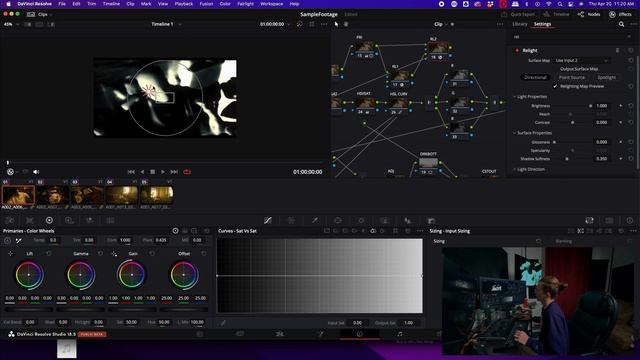Image resolution: width=640 pixels, height=360 pixels.
Task: Select the first clip thumbnail
Action: pos(18,195)
